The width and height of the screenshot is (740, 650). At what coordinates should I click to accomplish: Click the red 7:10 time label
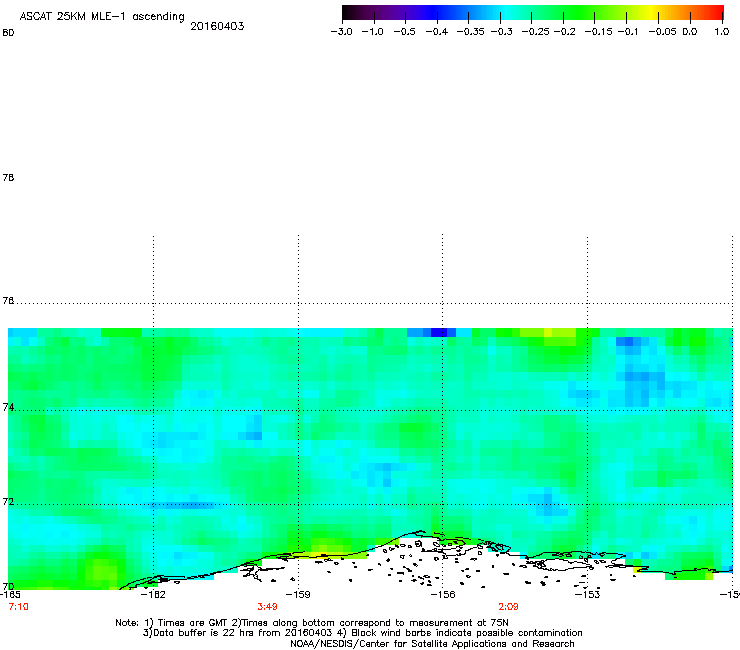(x=18, y=607)
